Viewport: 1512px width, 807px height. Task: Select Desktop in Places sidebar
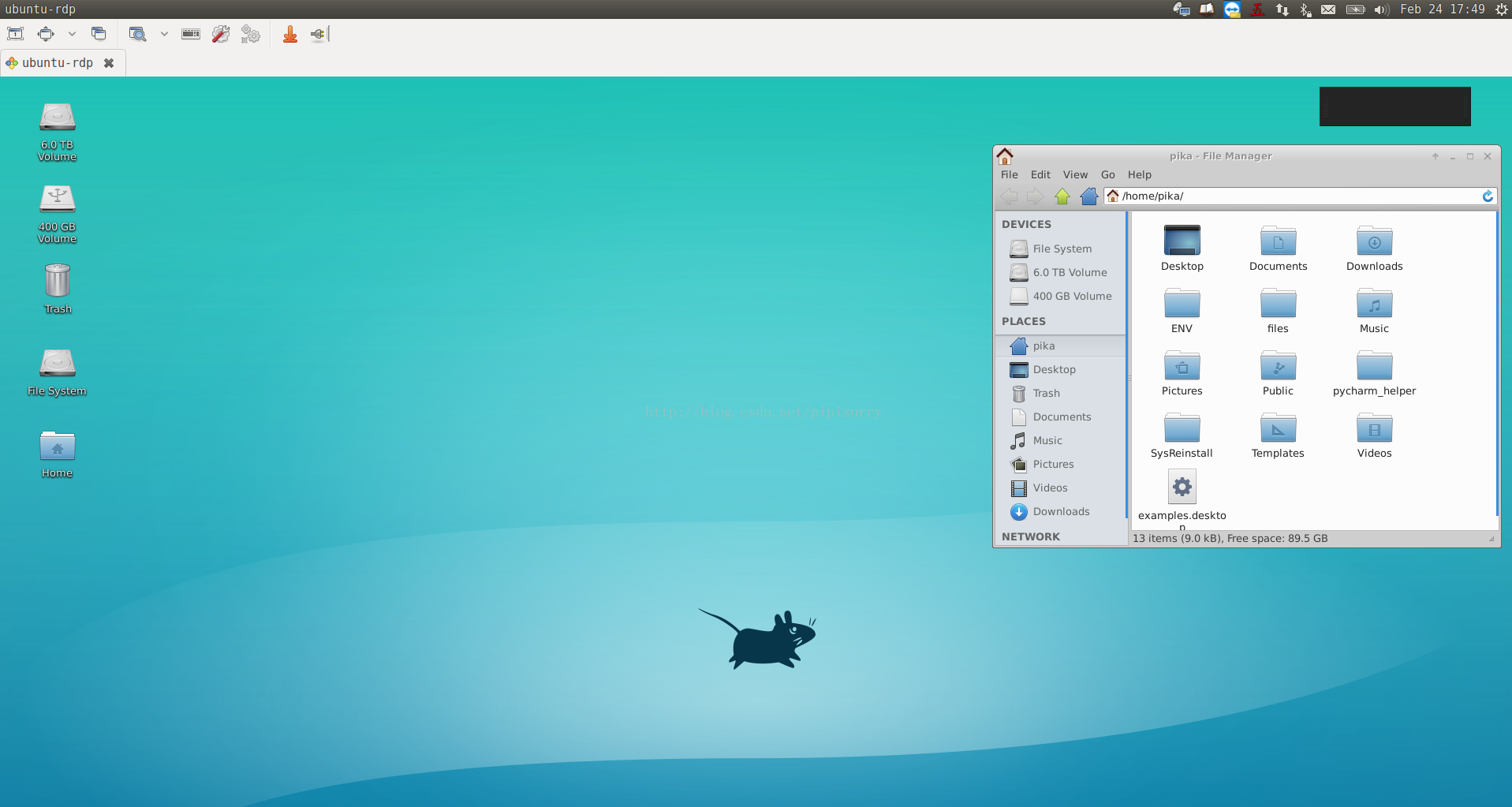coord(1061,370)
